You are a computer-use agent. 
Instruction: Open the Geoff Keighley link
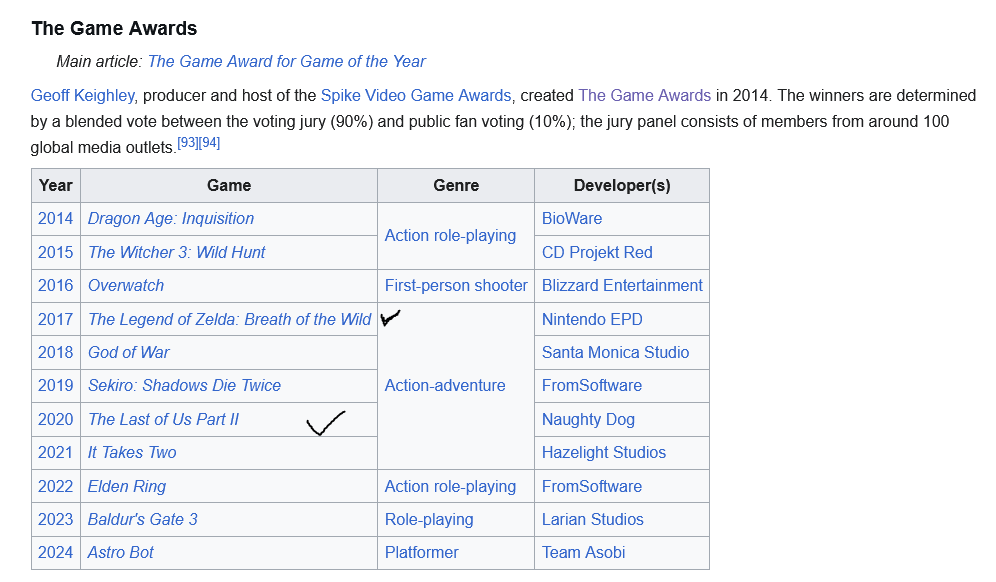83,95
